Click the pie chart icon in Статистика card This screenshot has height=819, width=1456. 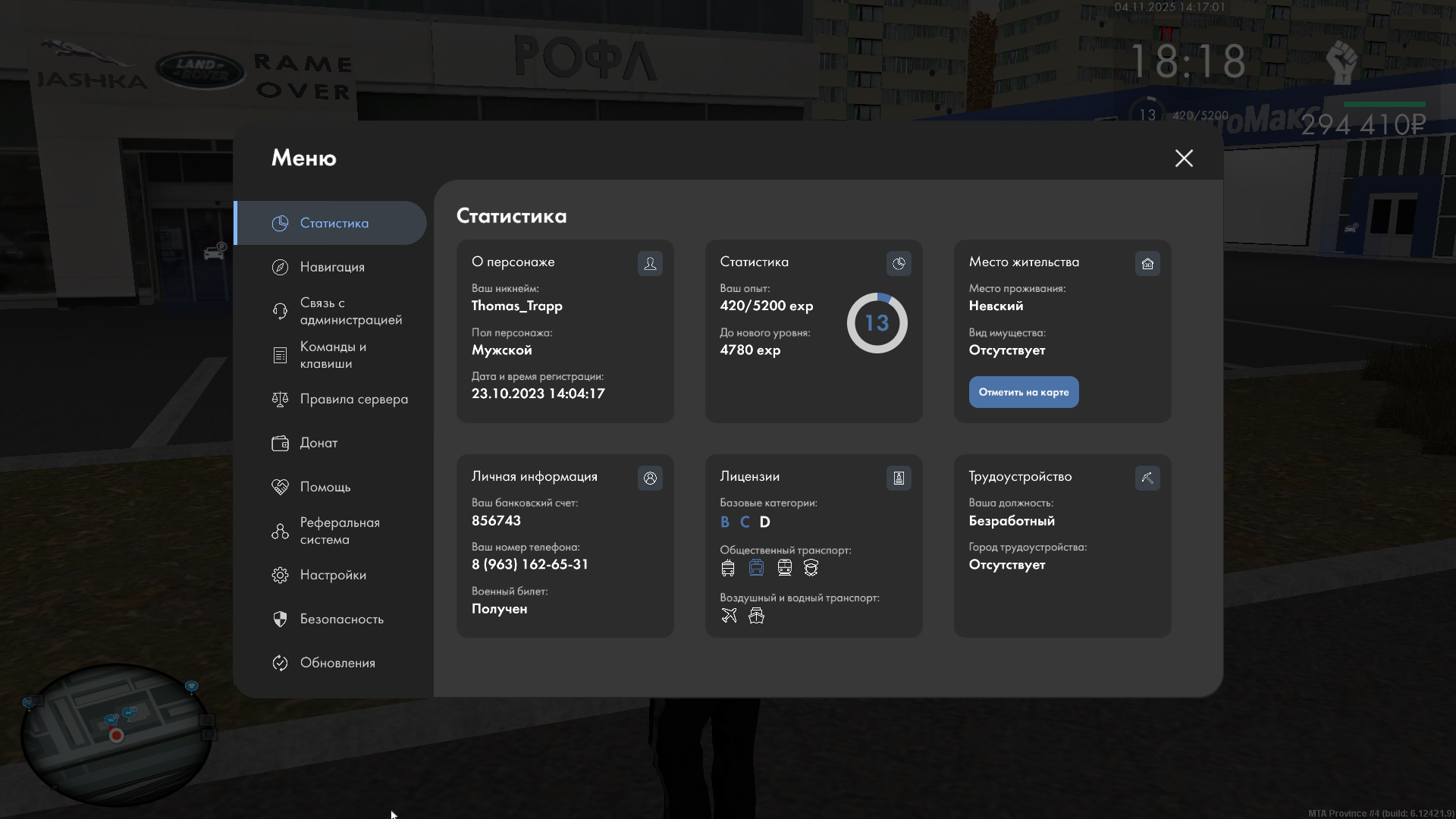pos(899,263)
